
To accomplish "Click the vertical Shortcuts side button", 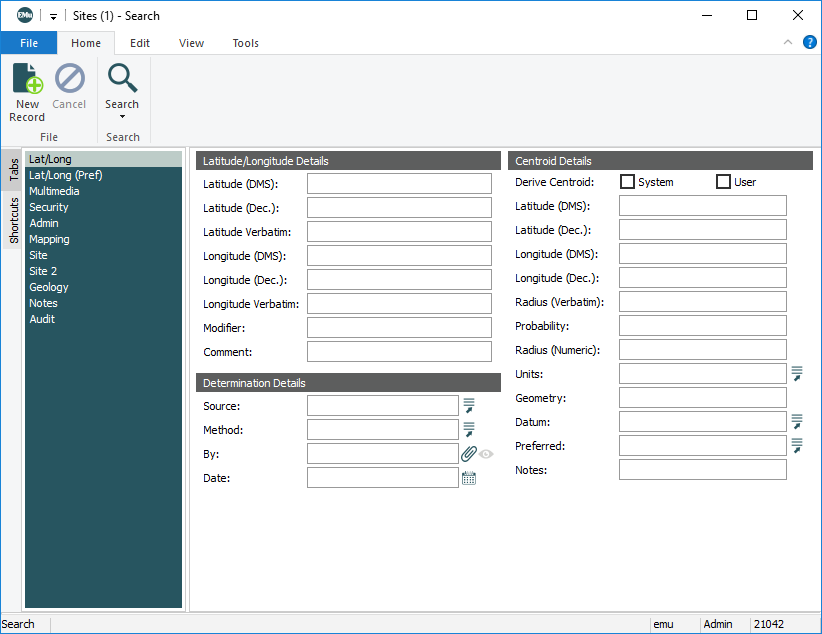I will tap(14, 220).
